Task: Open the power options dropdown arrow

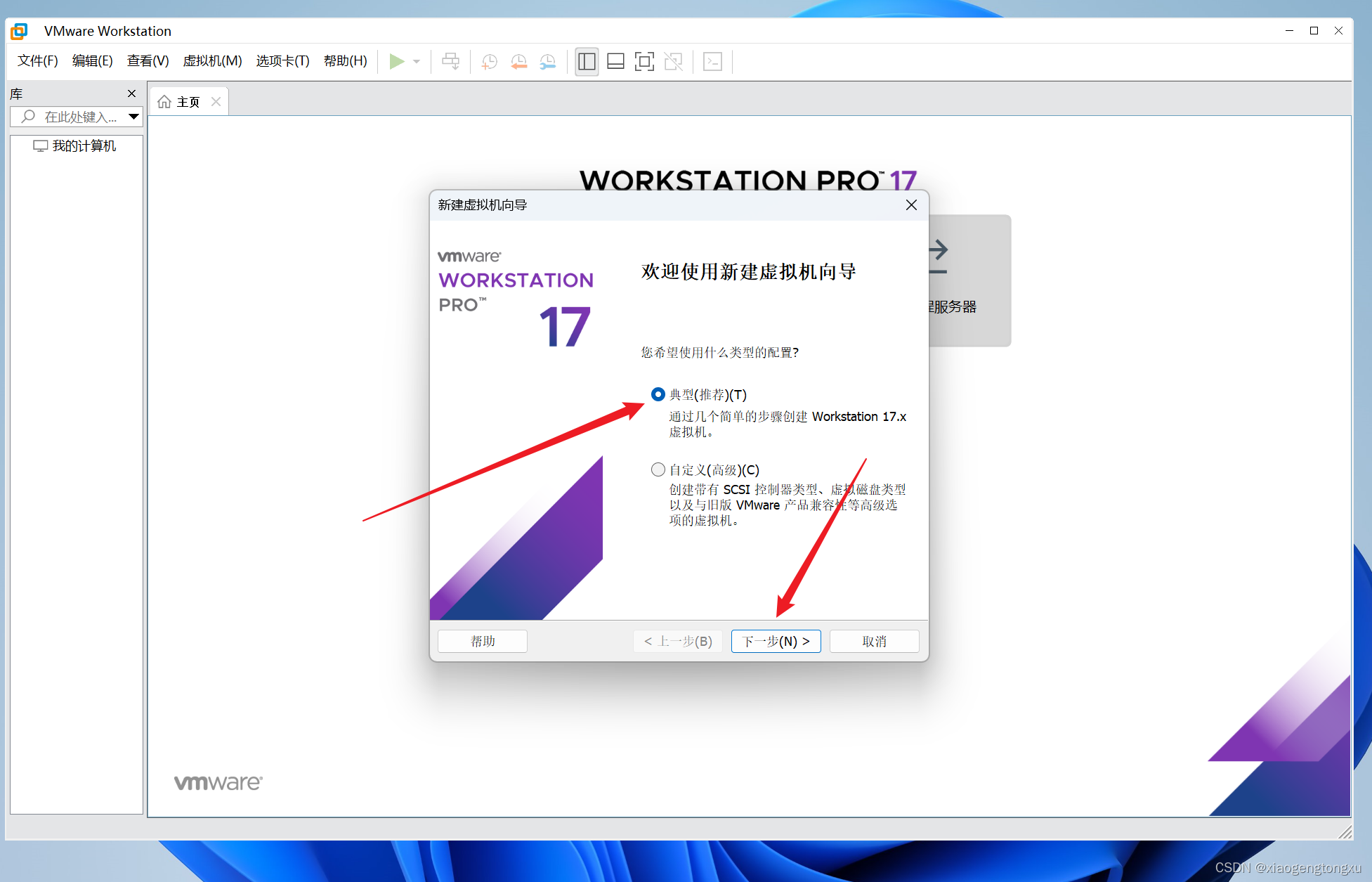Action: (x=417, y=62)
